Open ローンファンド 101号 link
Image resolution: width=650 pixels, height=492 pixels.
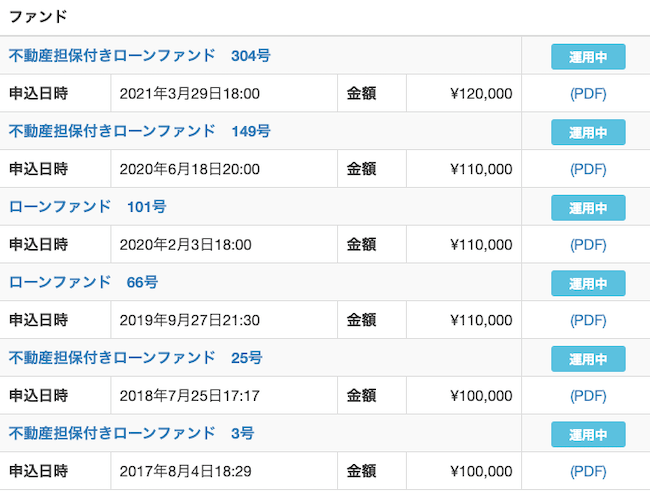[x=87, y=207]
